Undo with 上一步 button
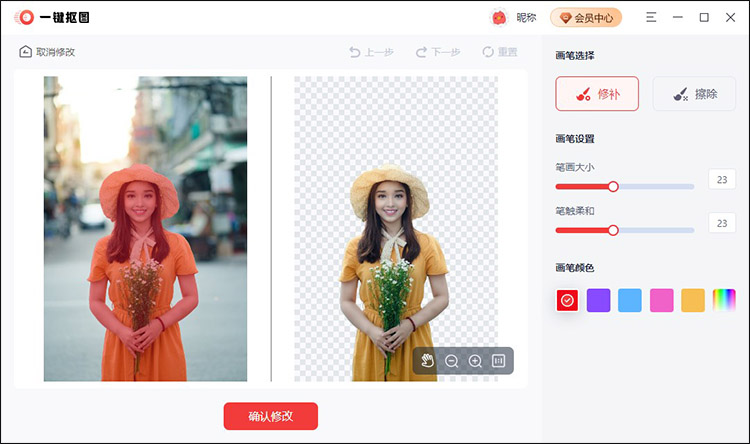750x444 pixels. 371,52
